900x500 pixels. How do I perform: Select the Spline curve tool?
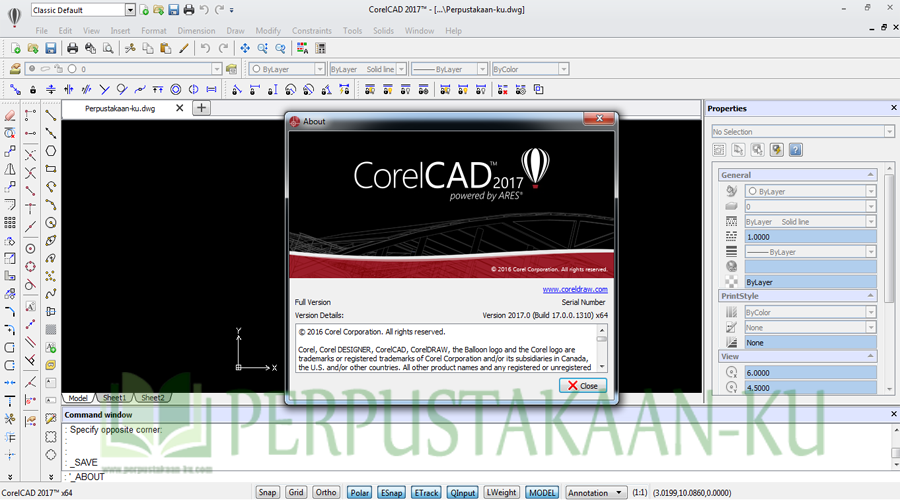pos(51,294)
